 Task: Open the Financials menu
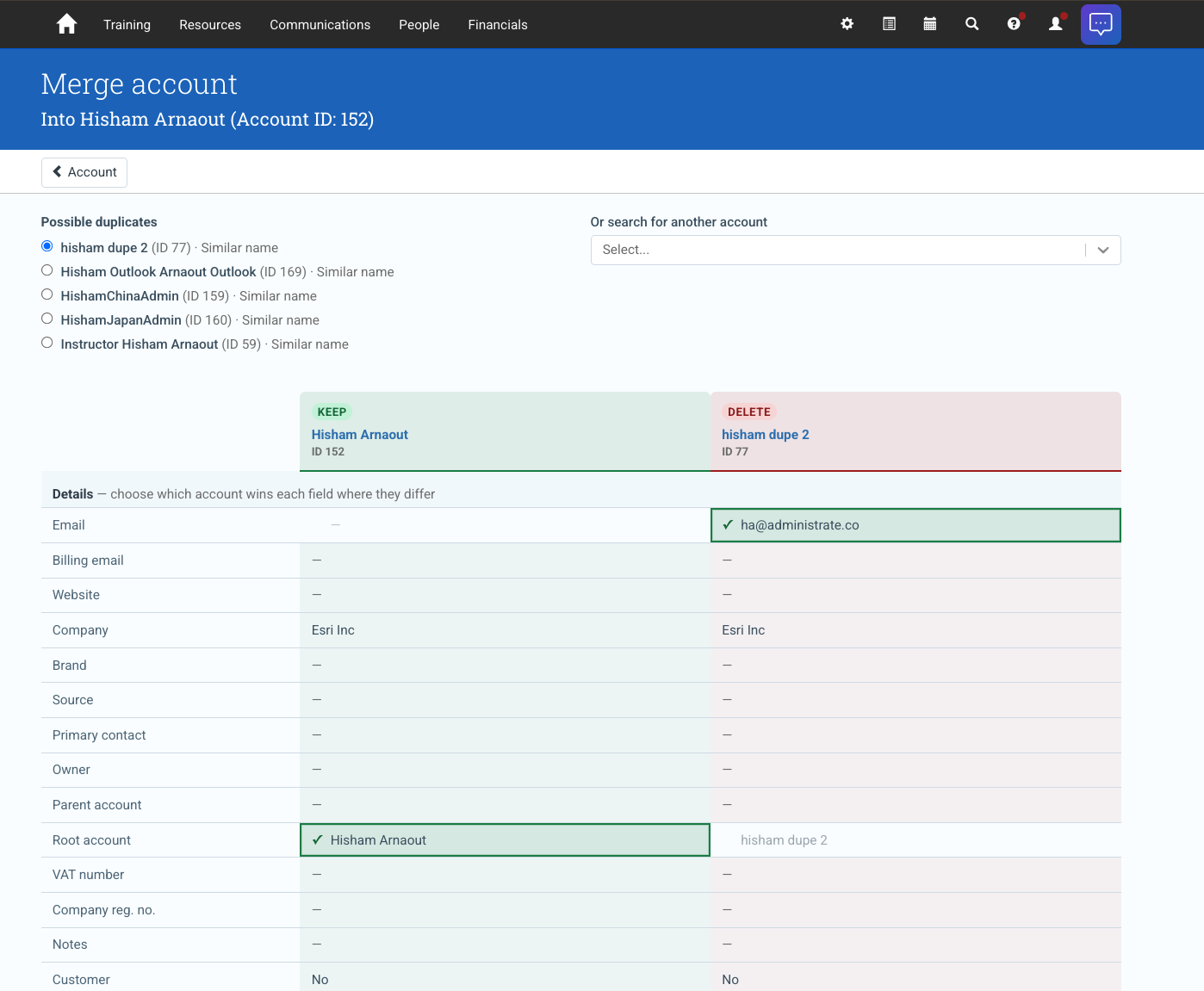498,25
